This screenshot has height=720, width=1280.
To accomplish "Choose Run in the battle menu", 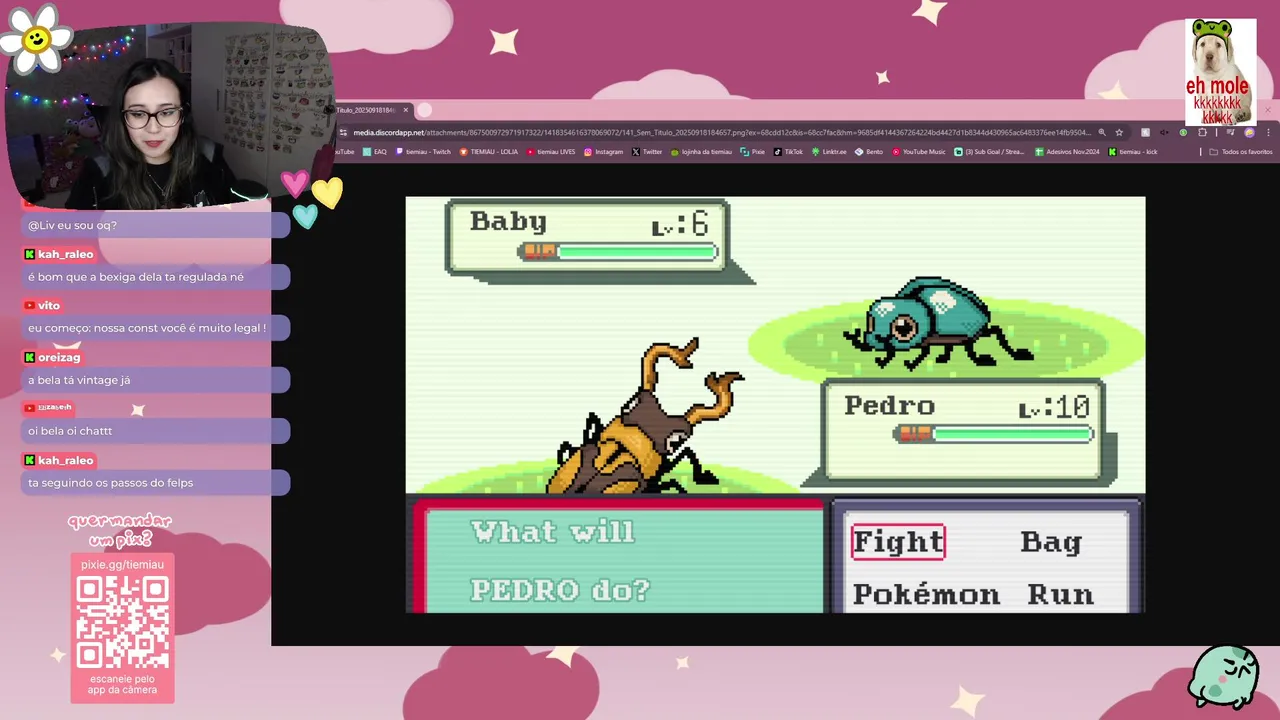I will pos(1060,594).
